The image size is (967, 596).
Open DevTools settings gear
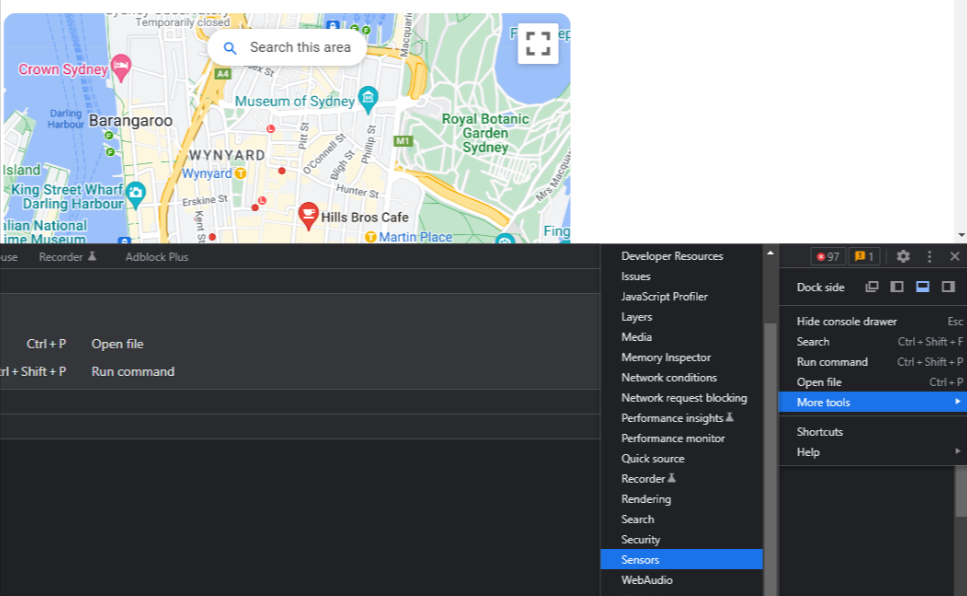[x=903, y=256]
